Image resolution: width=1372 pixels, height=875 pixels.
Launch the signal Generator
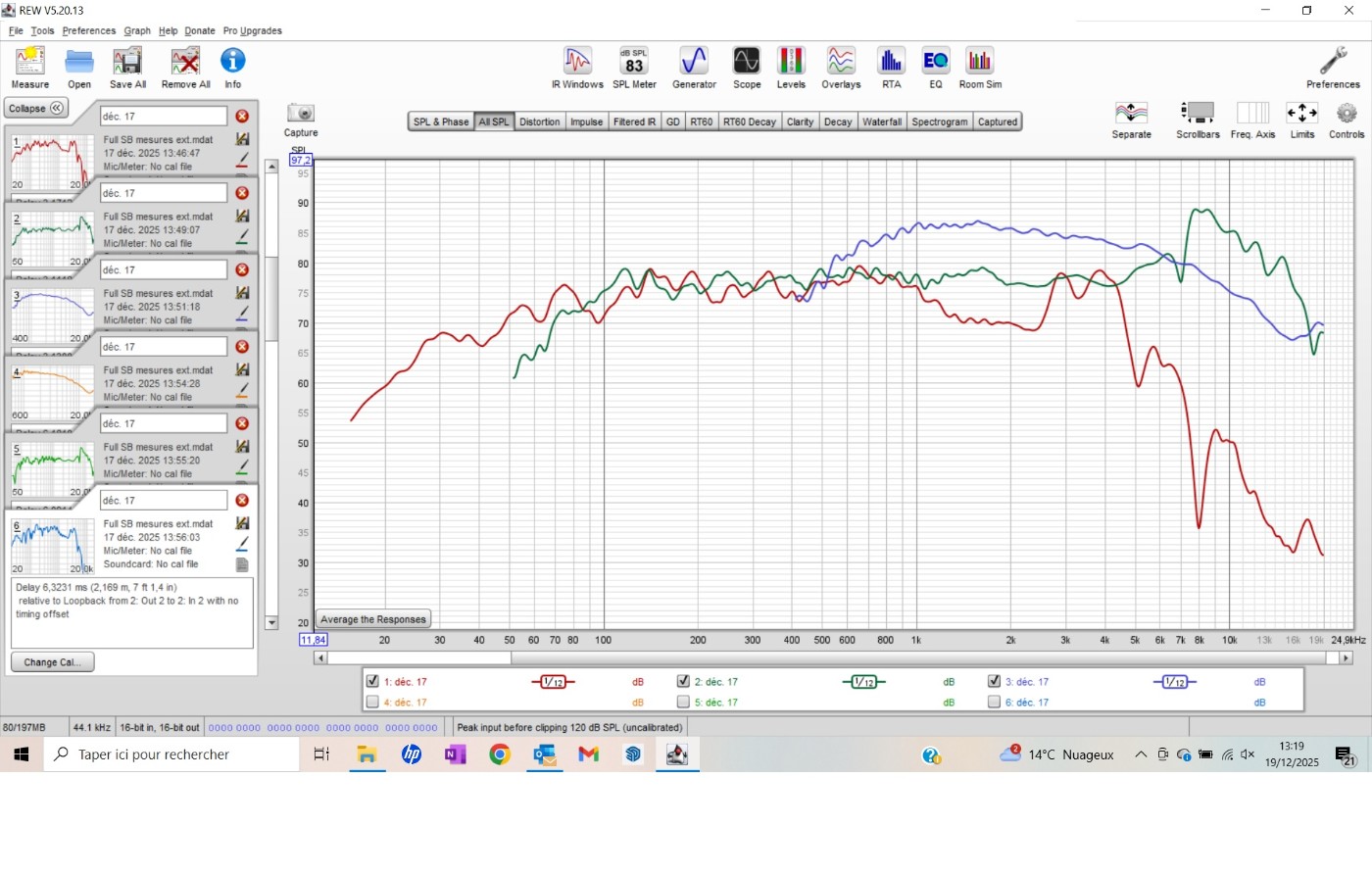click(x=694, y=67)
